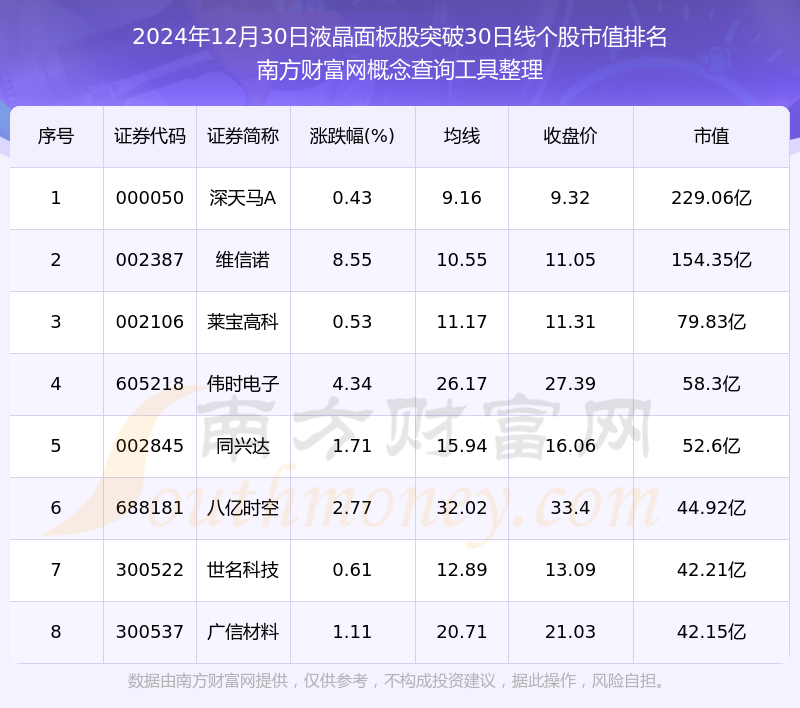Click market value 42.21亿
Screen dimensions: 800x708
(x=711, y=570)
